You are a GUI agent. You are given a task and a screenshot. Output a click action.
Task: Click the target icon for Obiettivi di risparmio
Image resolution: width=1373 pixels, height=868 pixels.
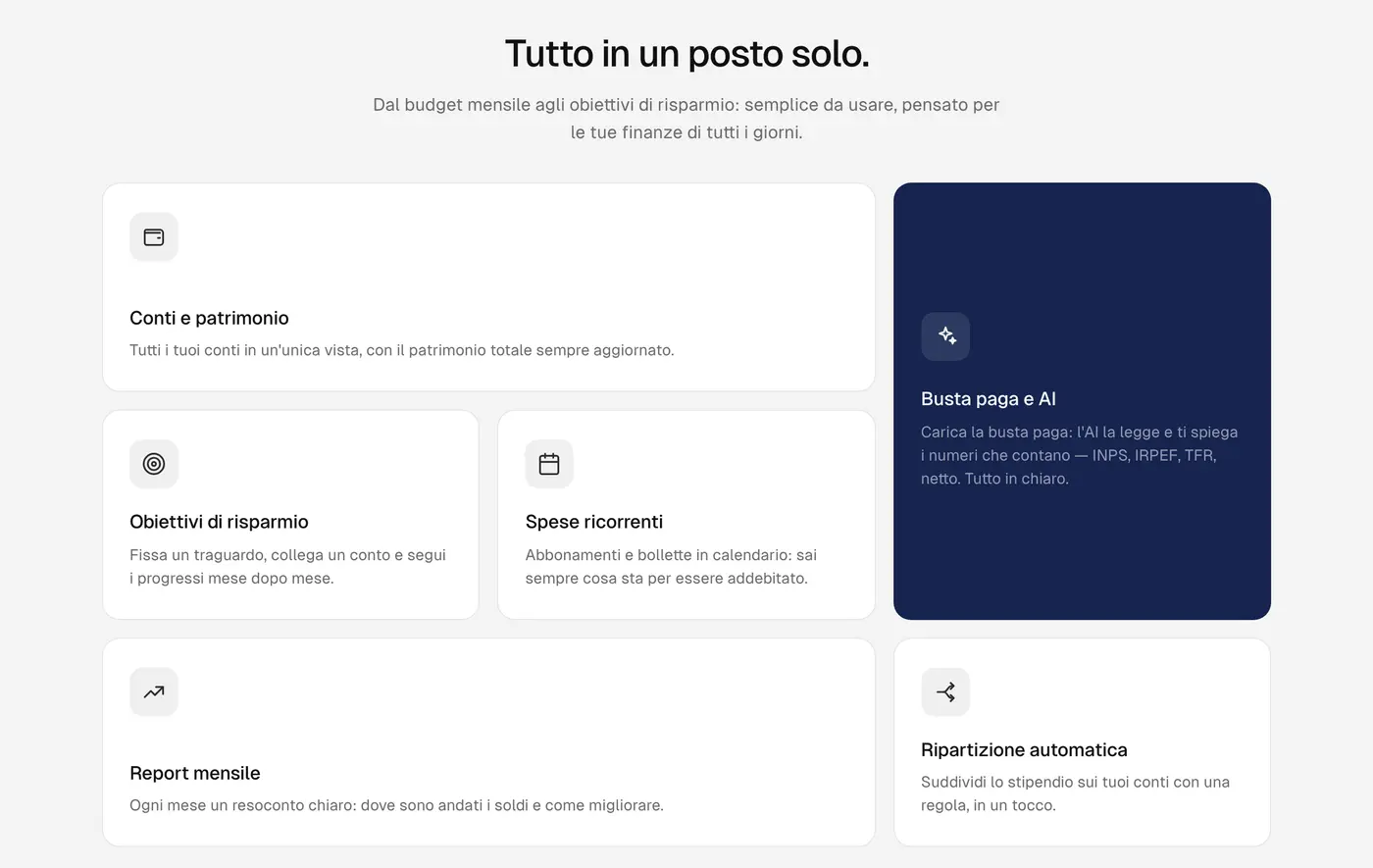154,464
